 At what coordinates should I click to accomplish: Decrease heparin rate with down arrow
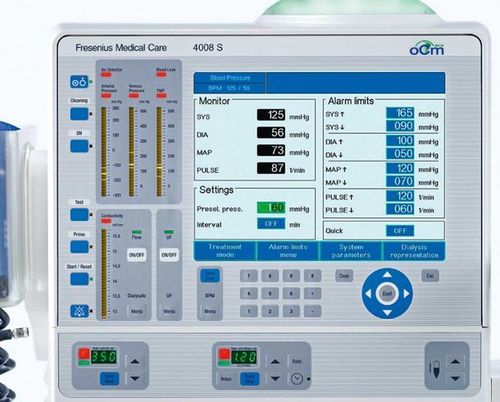coord(275,379)
